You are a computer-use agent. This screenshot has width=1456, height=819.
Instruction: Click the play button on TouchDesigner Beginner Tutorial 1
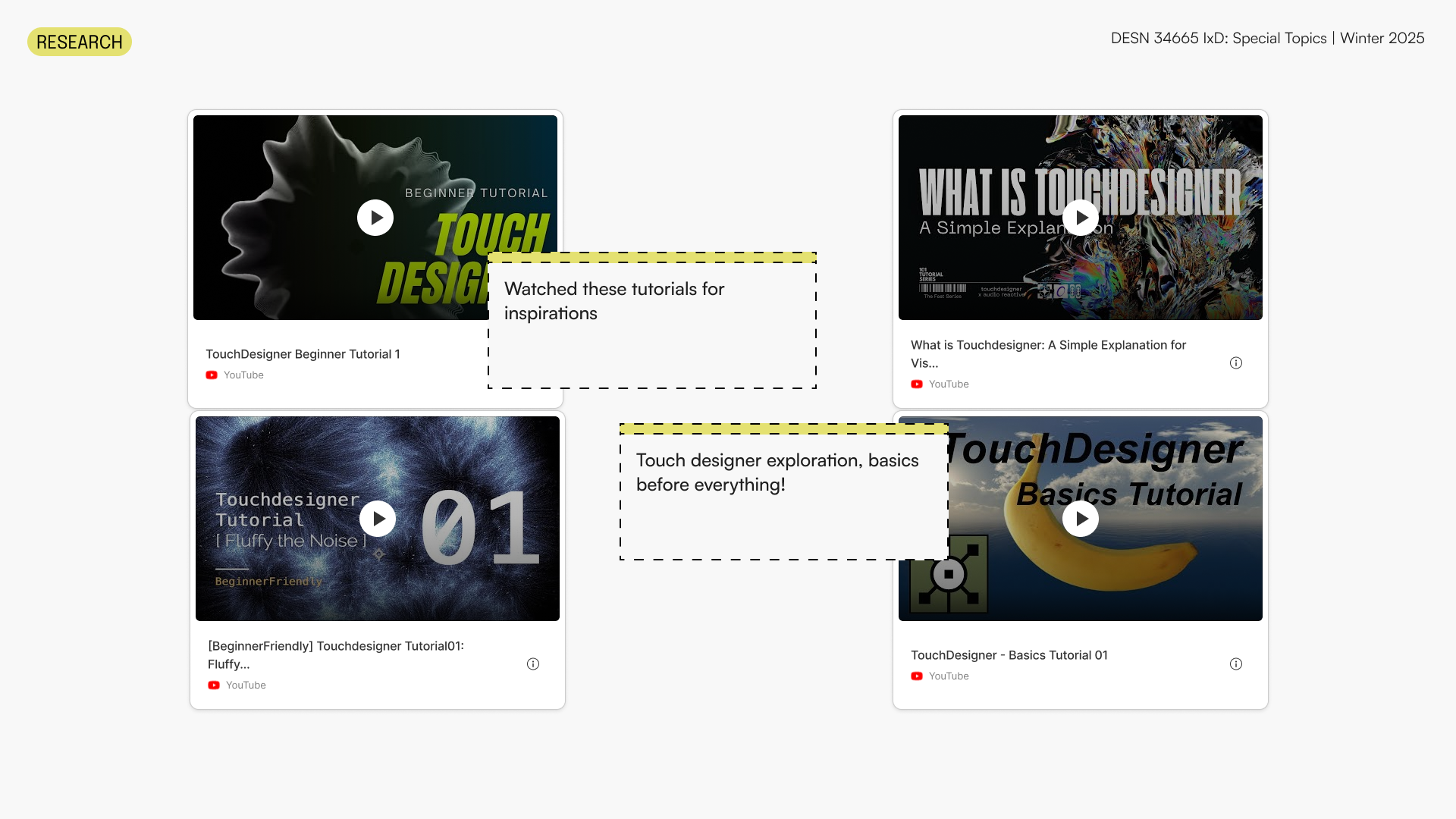pyautogui.click(x=375, y=218)
